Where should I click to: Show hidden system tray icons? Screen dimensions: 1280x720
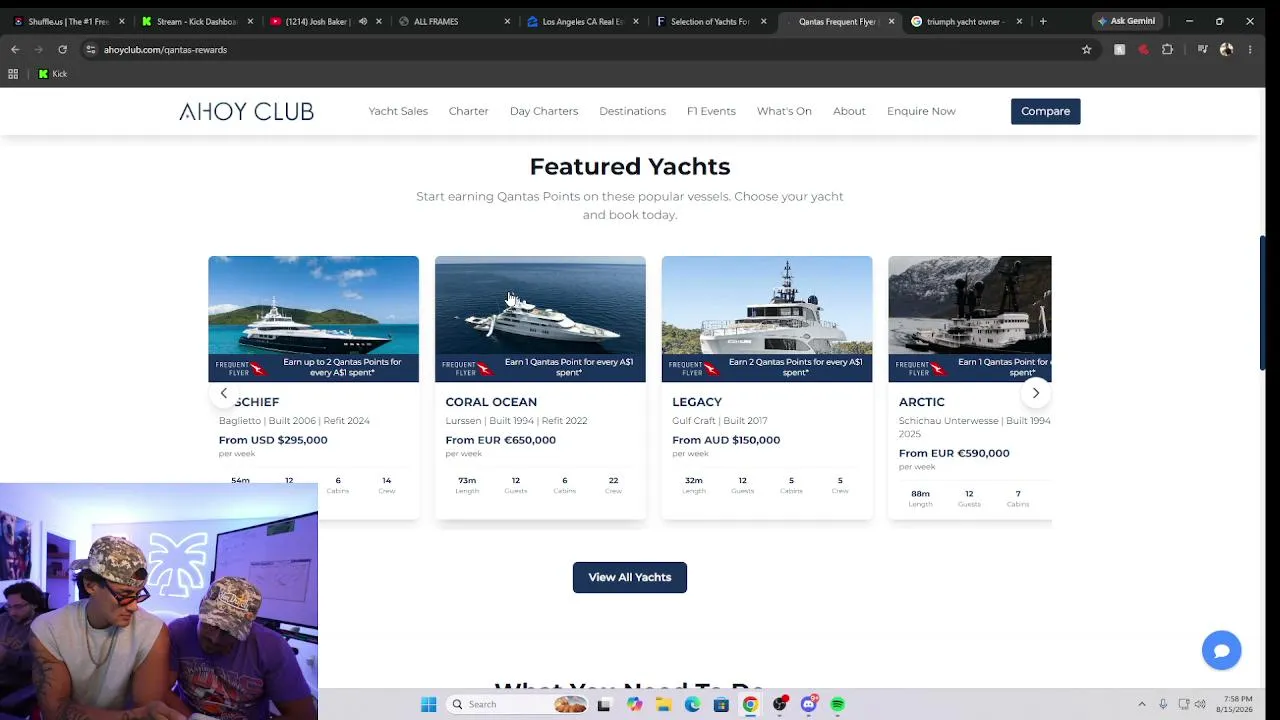coord(1141,705)
